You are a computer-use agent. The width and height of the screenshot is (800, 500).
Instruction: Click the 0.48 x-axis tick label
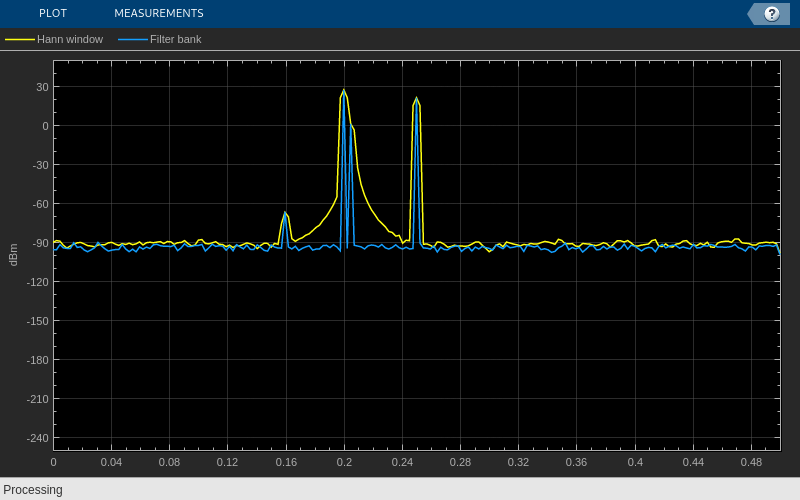752,462
